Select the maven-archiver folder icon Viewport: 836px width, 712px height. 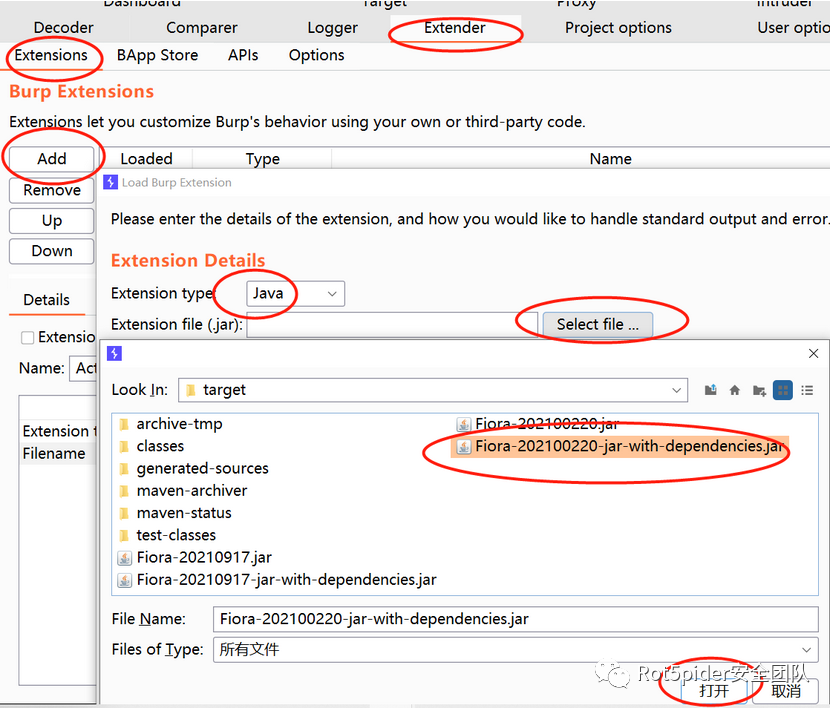(124, 492)
